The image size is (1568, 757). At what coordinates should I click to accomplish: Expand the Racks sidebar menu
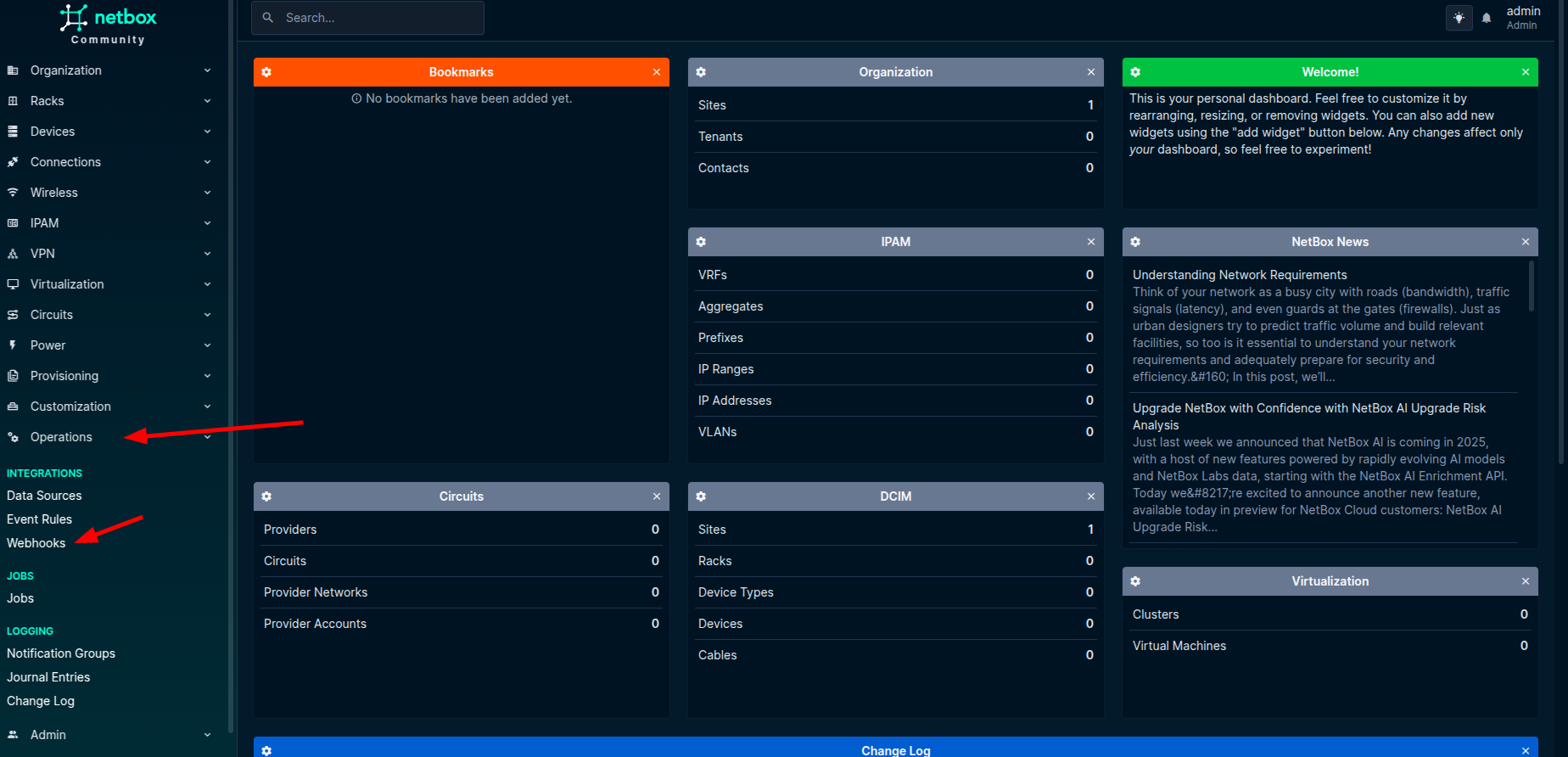(109, 101)
